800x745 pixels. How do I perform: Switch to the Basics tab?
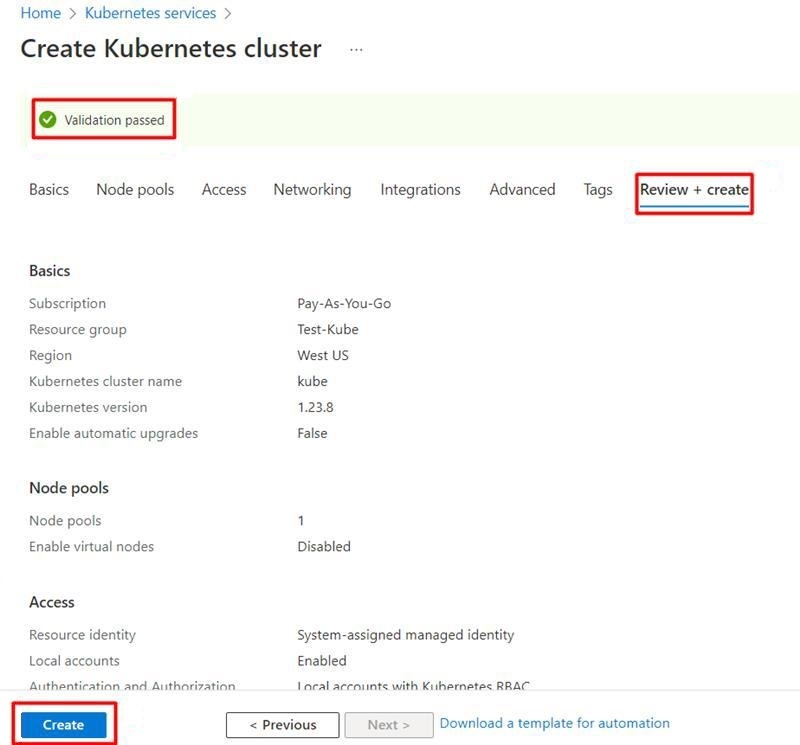coord(49,189)
